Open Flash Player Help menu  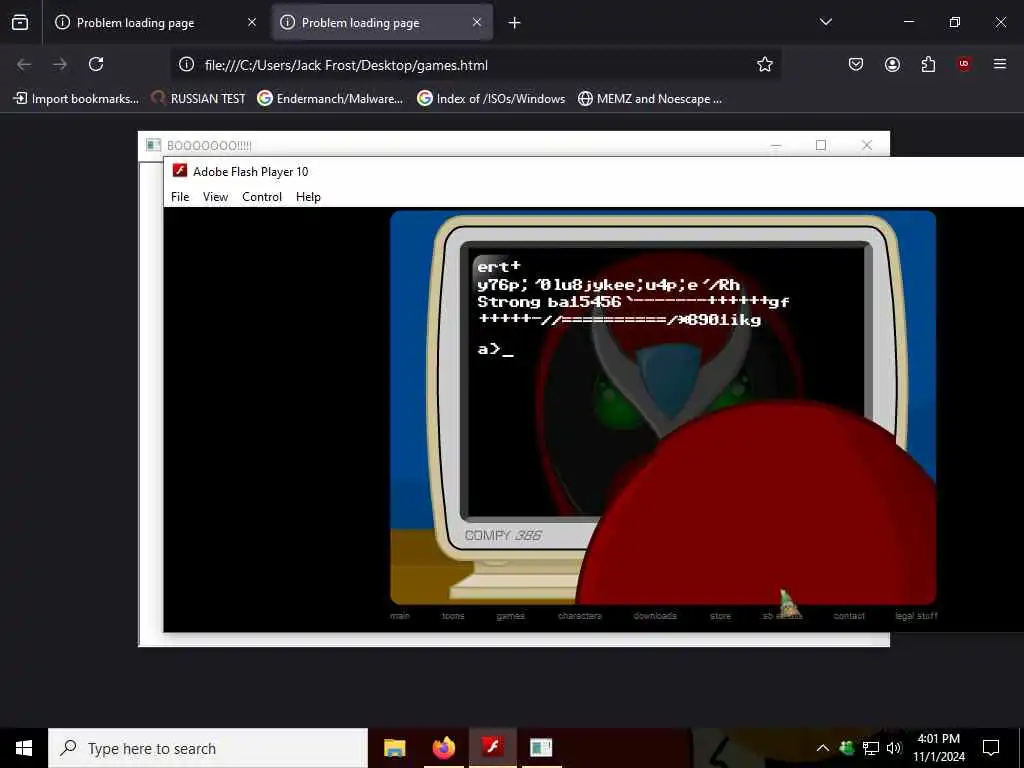308,197
